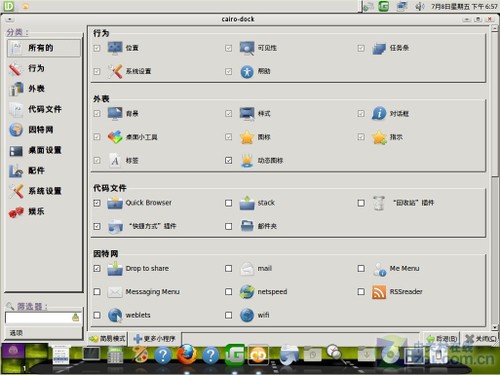
Task: Click the mail applet envelope icon
Action: (x=247, y=269)
